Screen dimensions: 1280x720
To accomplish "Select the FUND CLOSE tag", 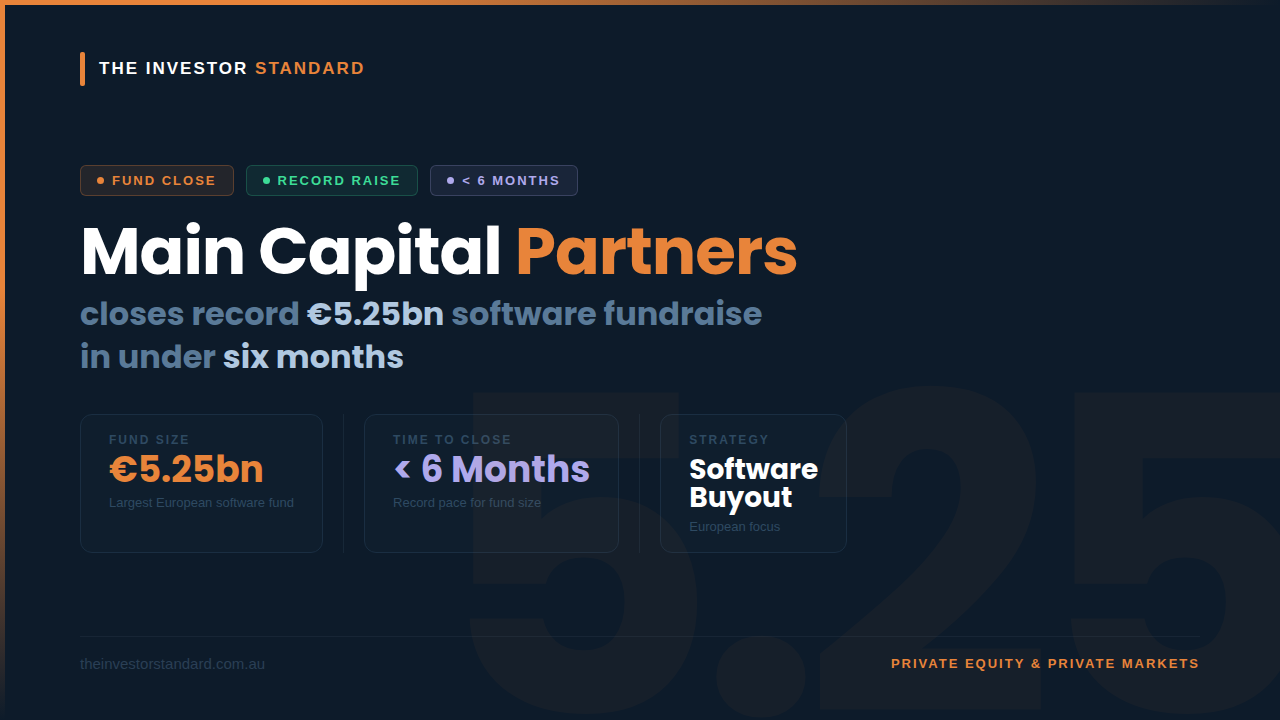I will pos(157,181).
